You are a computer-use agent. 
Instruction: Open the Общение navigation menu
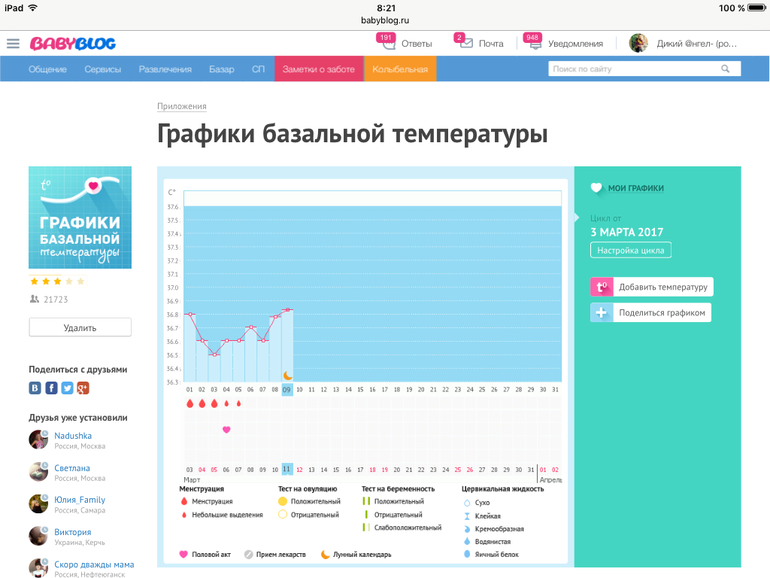47,69
